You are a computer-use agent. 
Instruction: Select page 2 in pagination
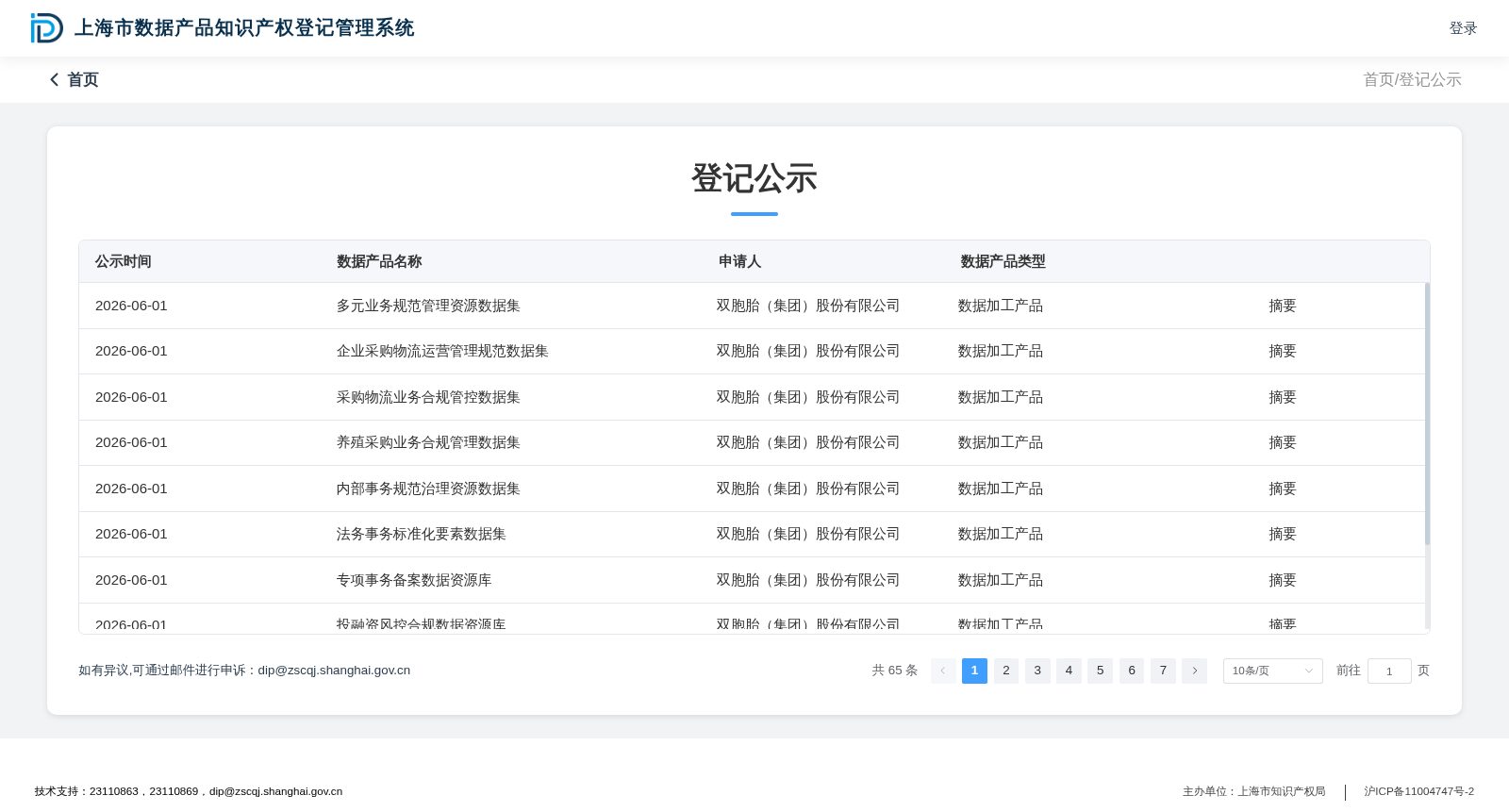tap(1006, 671)
